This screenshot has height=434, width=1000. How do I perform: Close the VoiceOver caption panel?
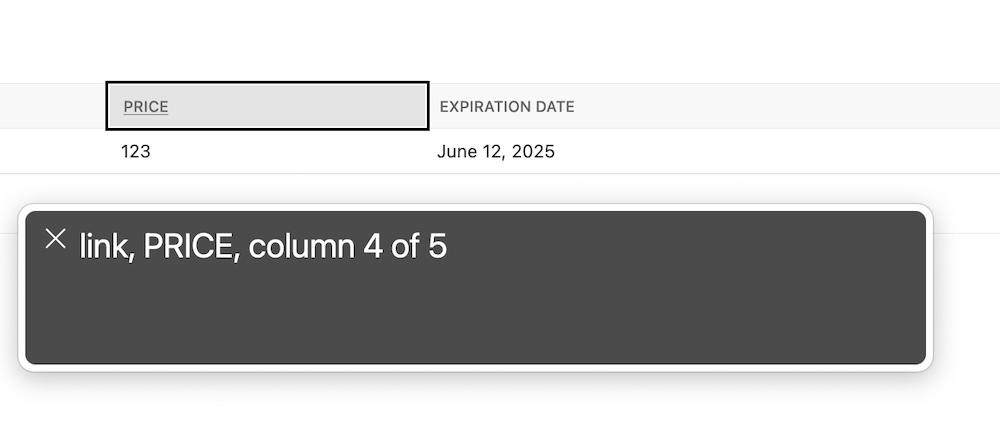(x=55, y=239)
